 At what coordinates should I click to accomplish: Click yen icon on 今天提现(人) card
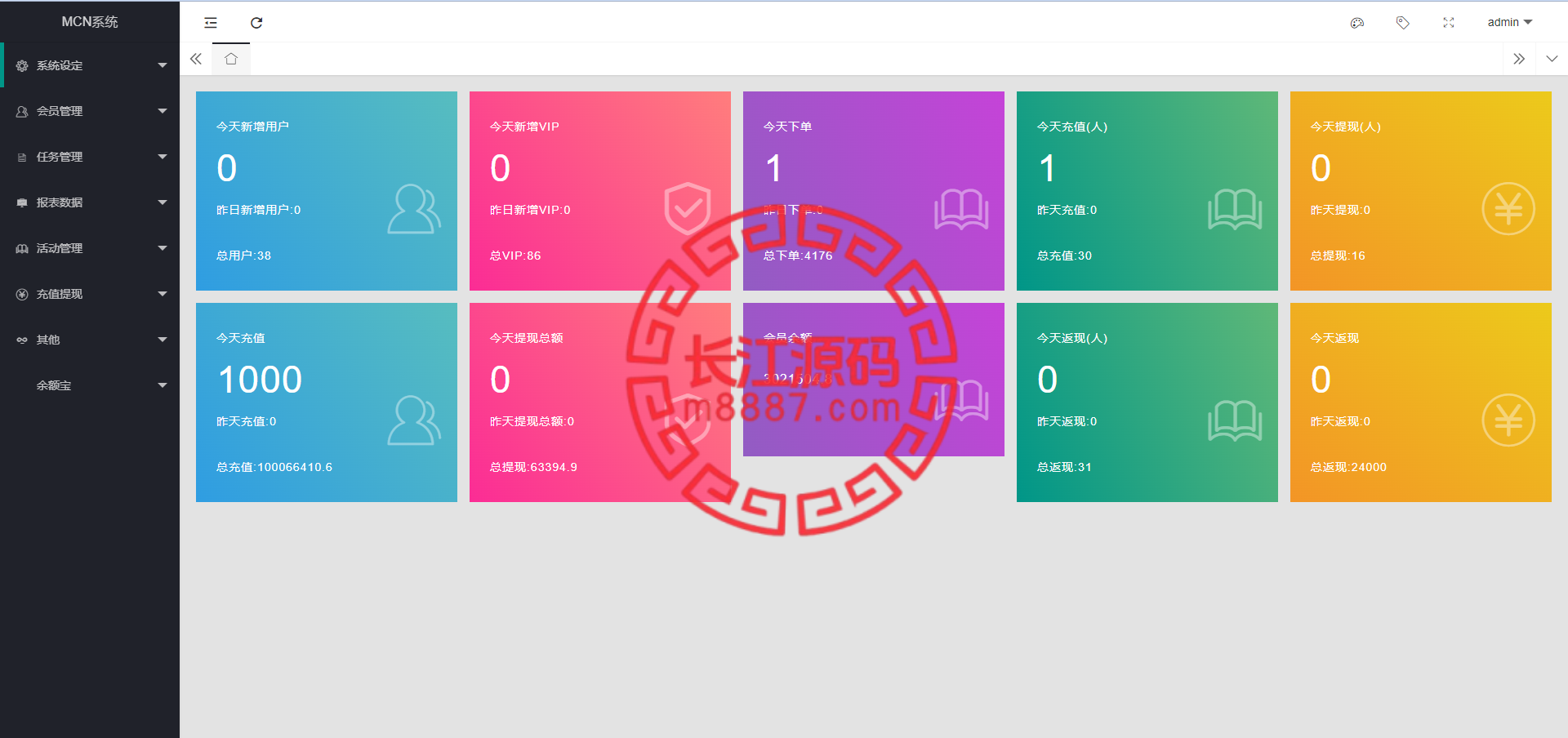[x=1508, y=209]
